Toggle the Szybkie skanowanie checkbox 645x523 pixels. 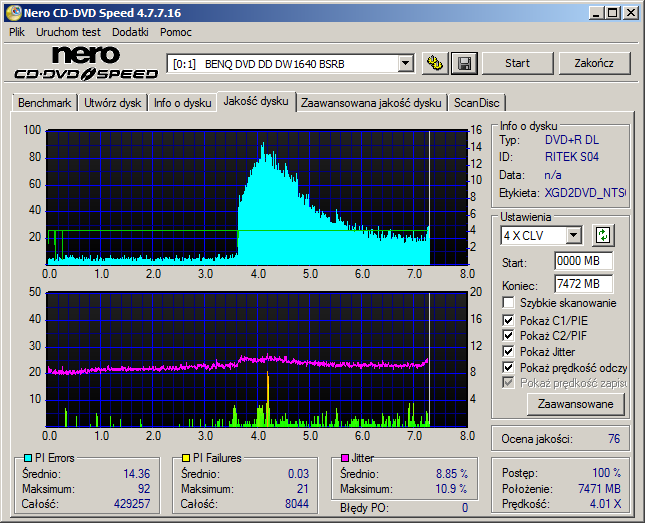point(508,303)
